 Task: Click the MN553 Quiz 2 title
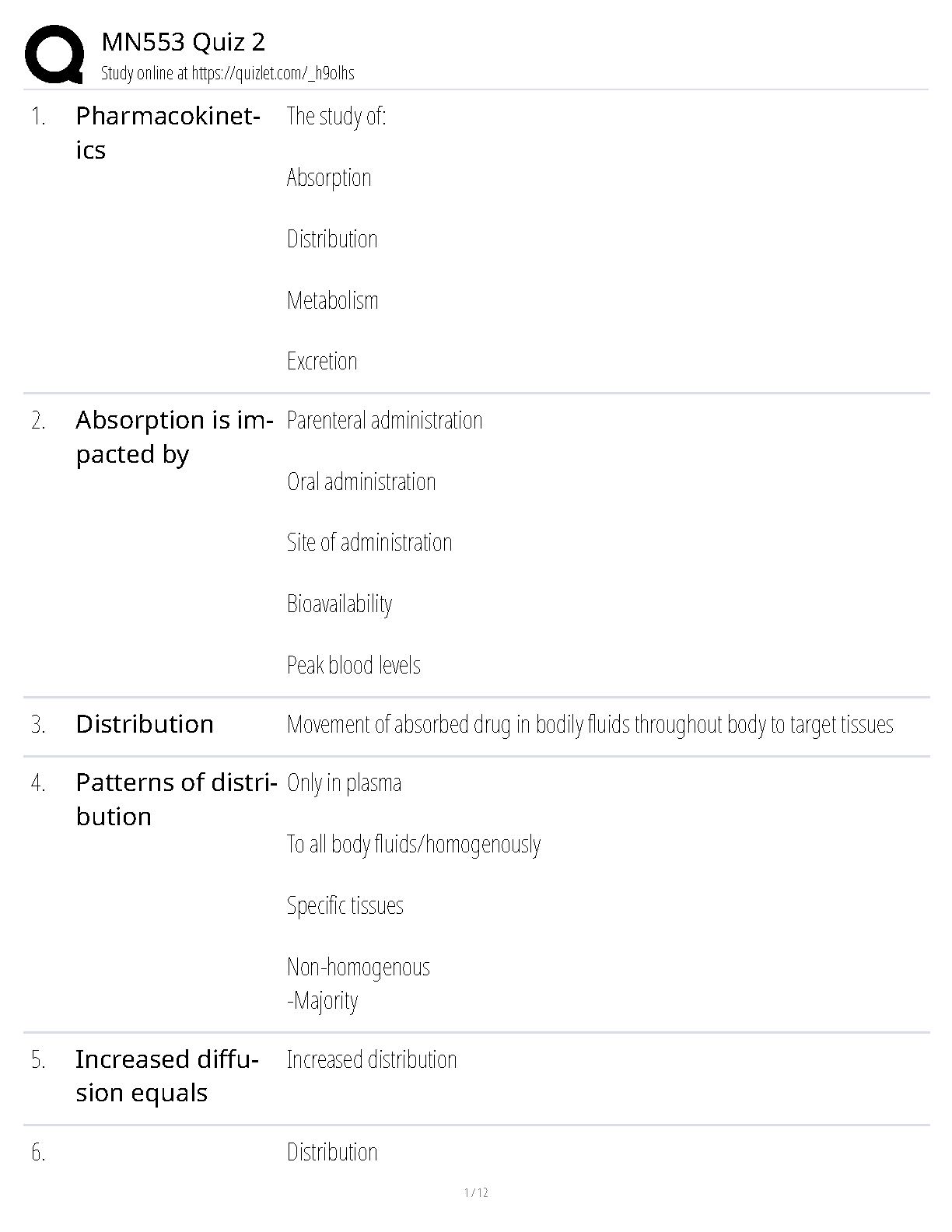tap(183, 43)
